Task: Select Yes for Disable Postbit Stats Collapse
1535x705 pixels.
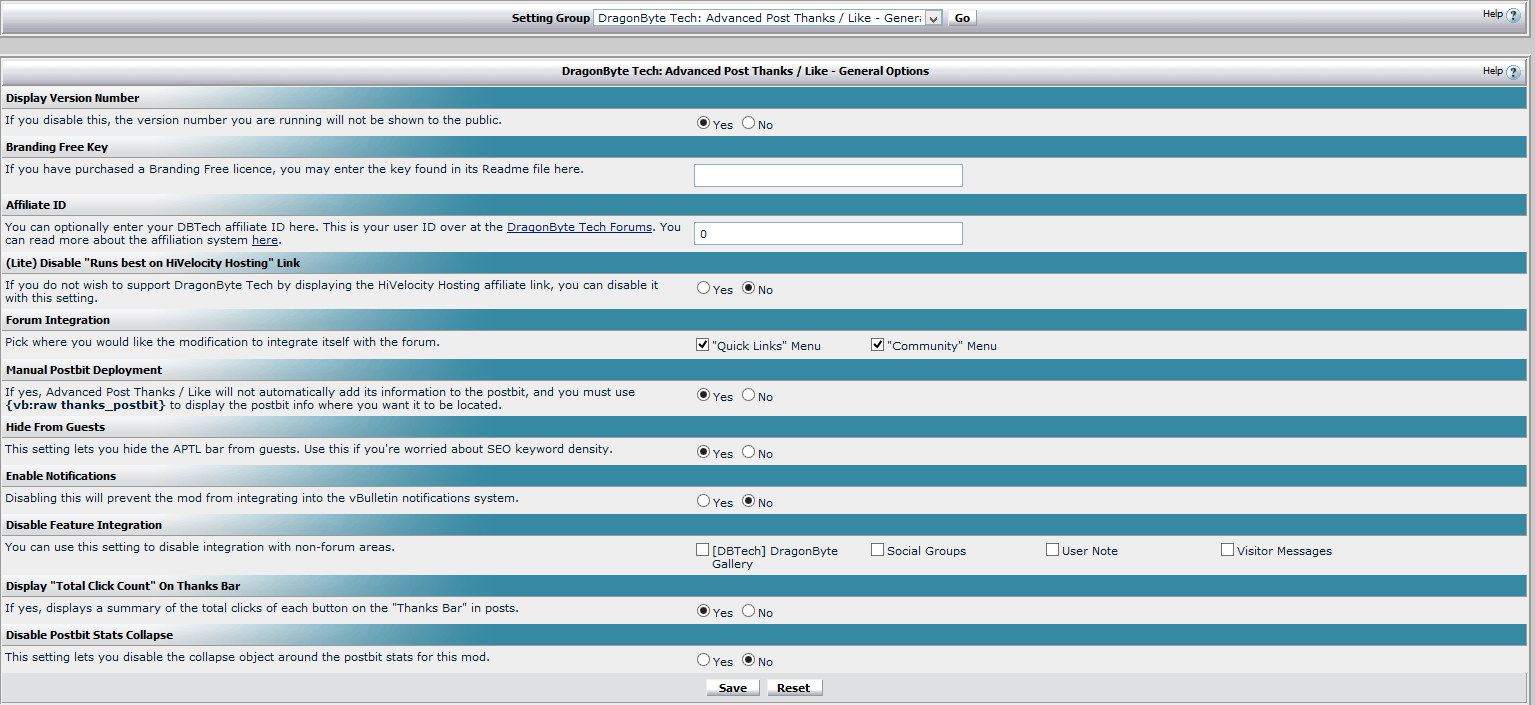Action: 703,661
